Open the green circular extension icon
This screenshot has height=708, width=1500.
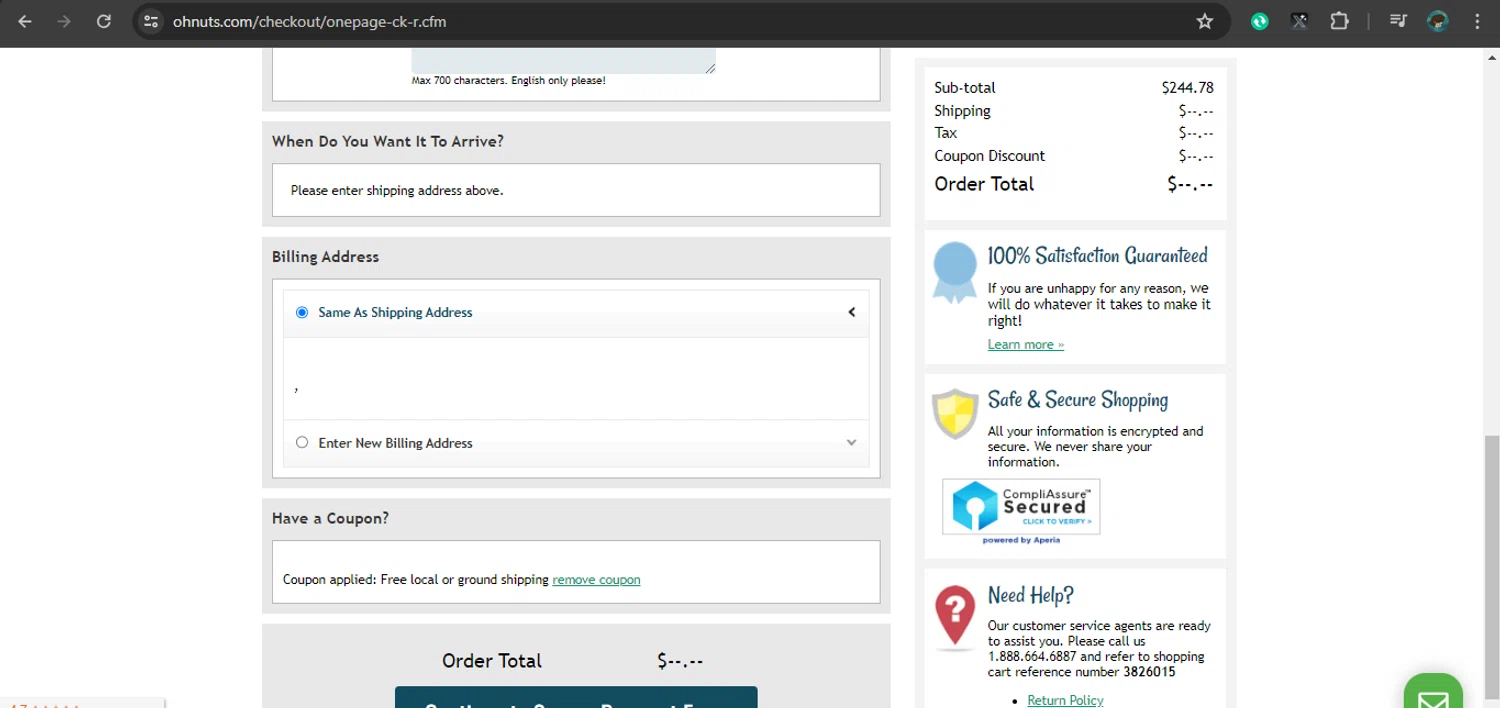1260,21
